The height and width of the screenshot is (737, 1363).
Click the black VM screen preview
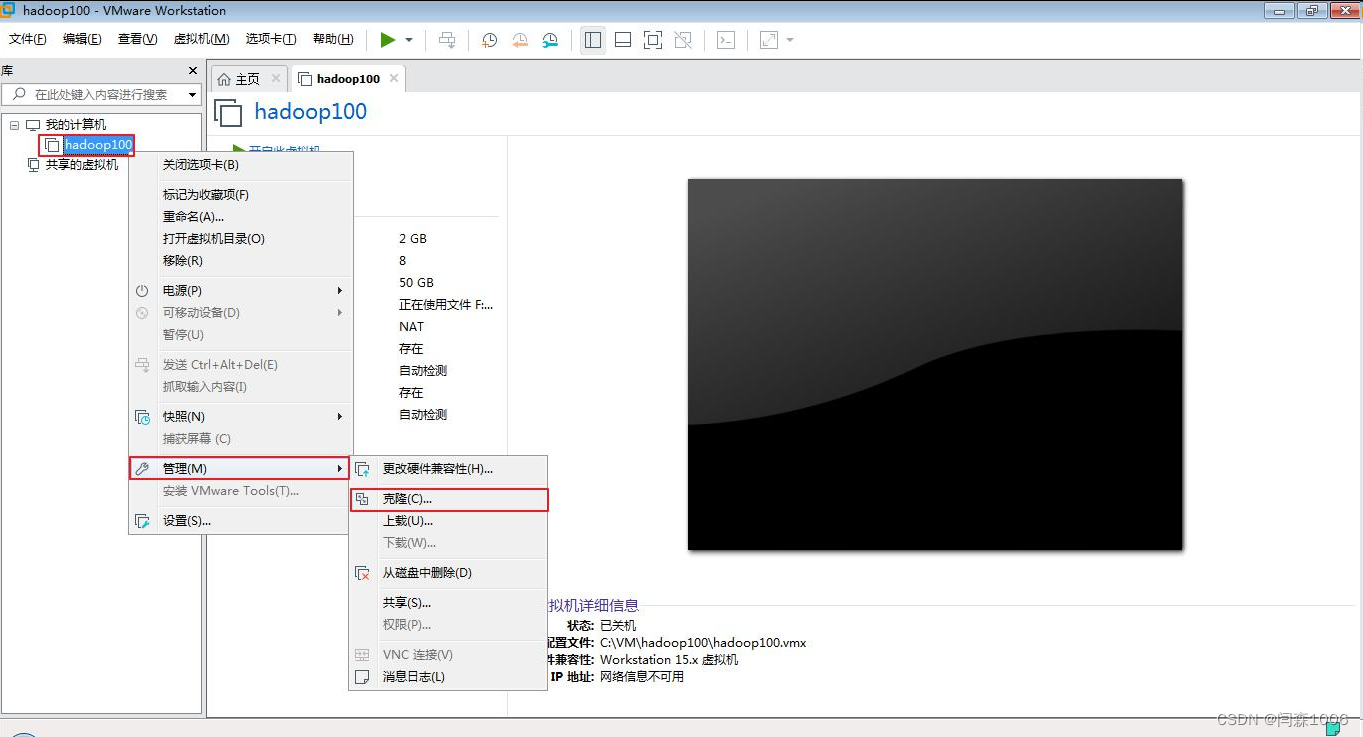(x=935, y=364)
